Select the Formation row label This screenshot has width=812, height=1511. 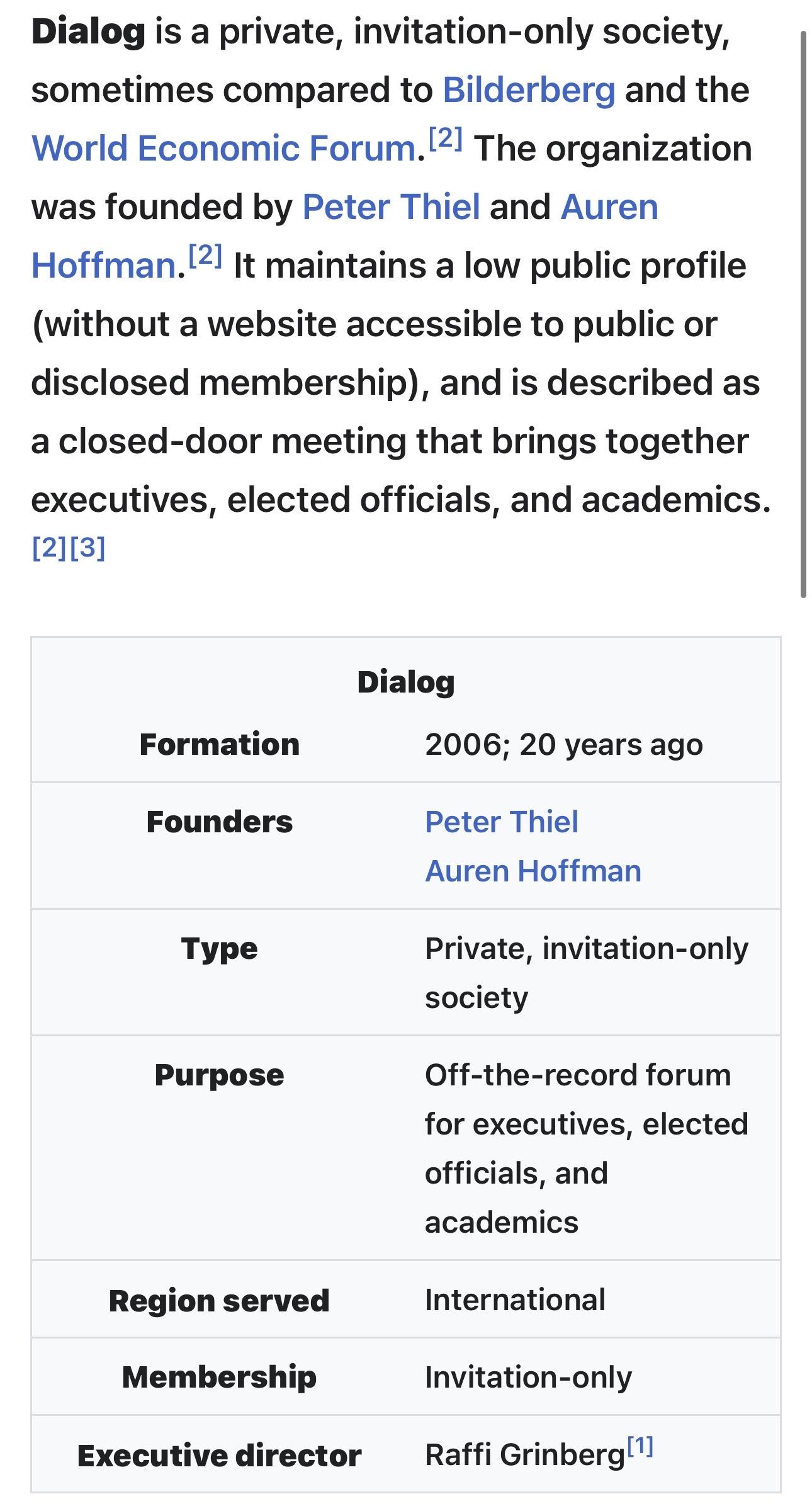click(220, 745)
